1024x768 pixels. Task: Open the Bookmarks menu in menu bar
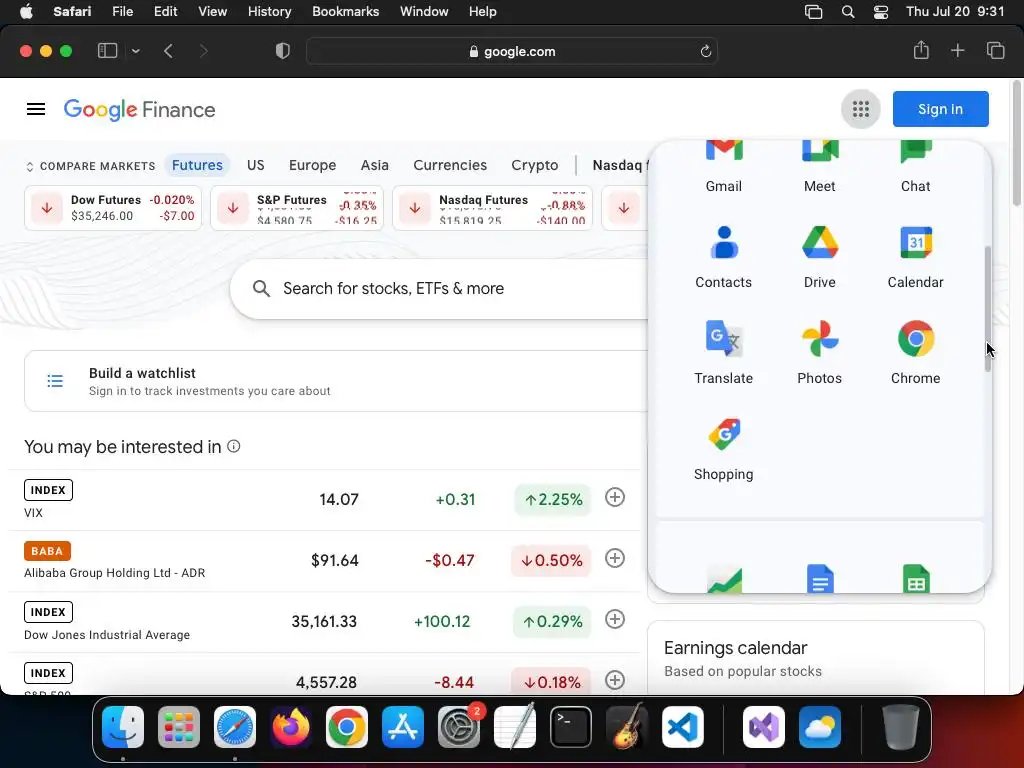tap(345, 12)
